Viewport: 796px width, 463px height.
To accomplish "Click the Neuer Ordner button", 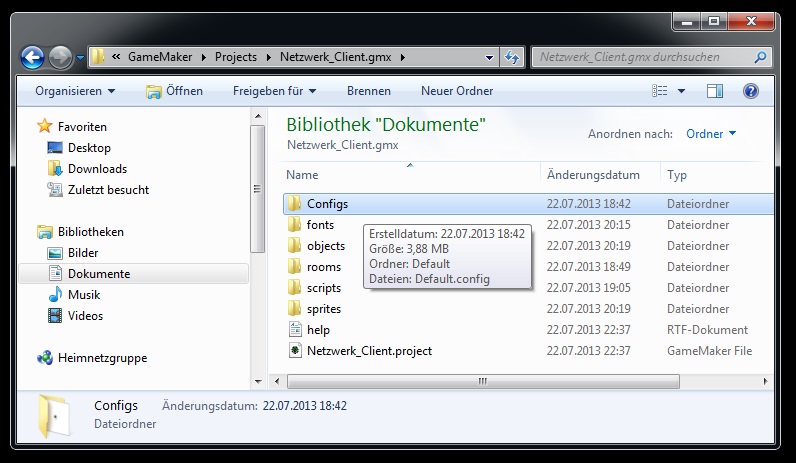I will [x=457, y=91].
